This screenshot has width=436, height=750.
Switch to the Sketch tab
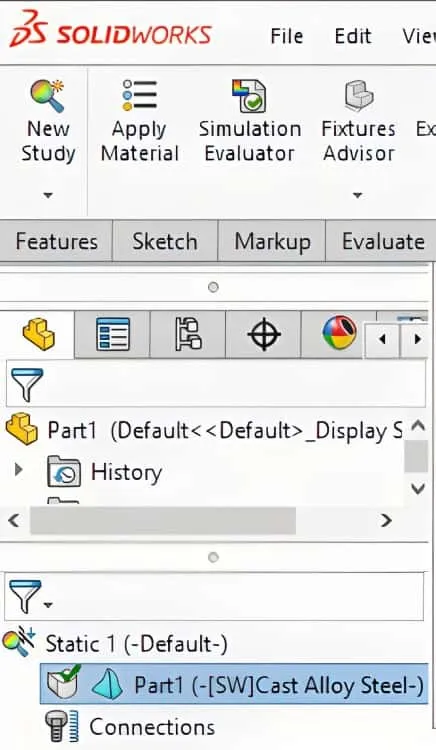[x=165, y=241]
